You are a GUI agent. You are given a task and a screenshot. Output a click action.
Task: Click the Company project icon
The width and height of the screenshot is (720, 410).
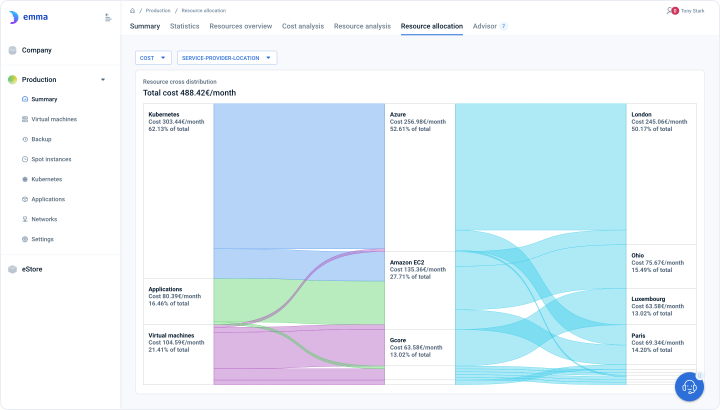coord(12,50)
